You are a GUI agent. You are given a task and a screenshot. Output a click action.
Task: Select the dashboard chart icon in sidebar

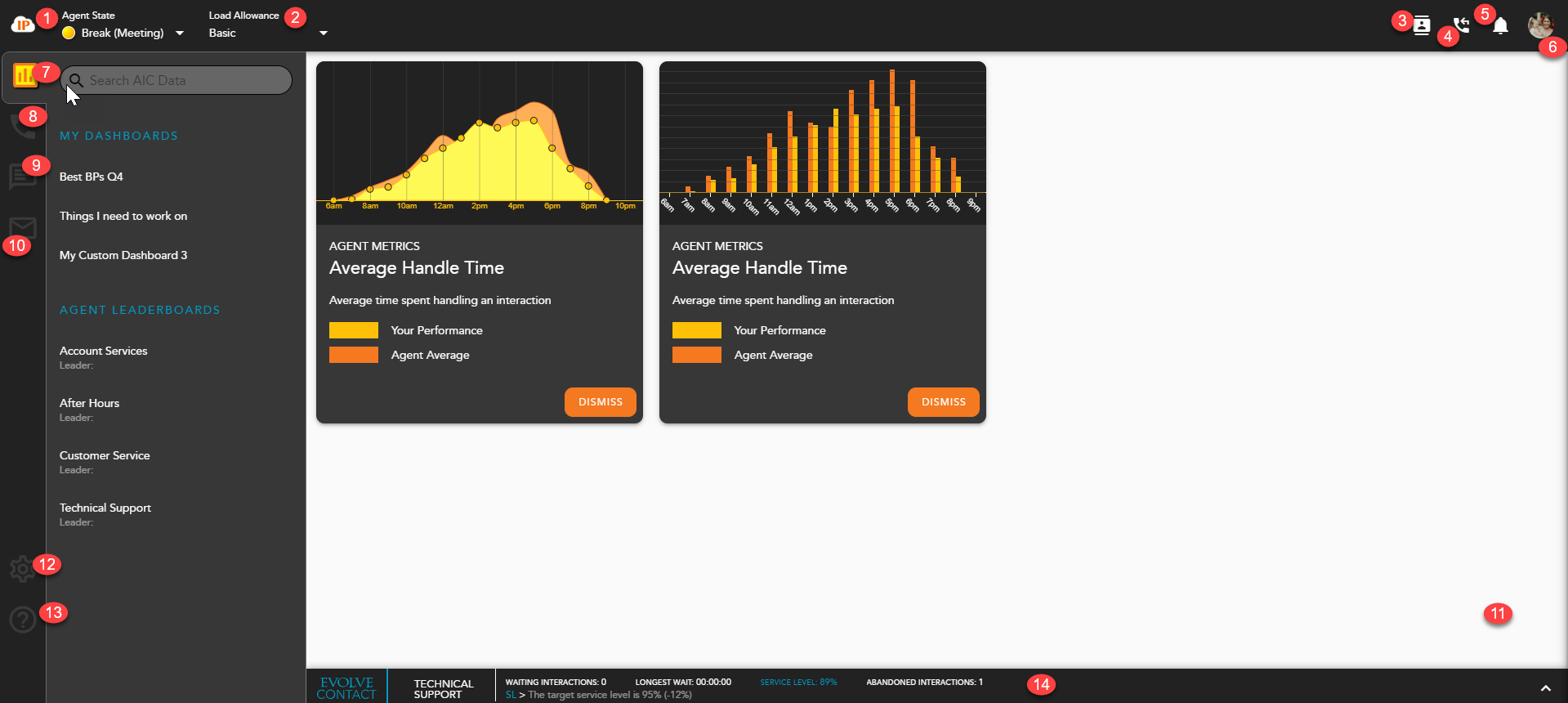tap(24, 77)
